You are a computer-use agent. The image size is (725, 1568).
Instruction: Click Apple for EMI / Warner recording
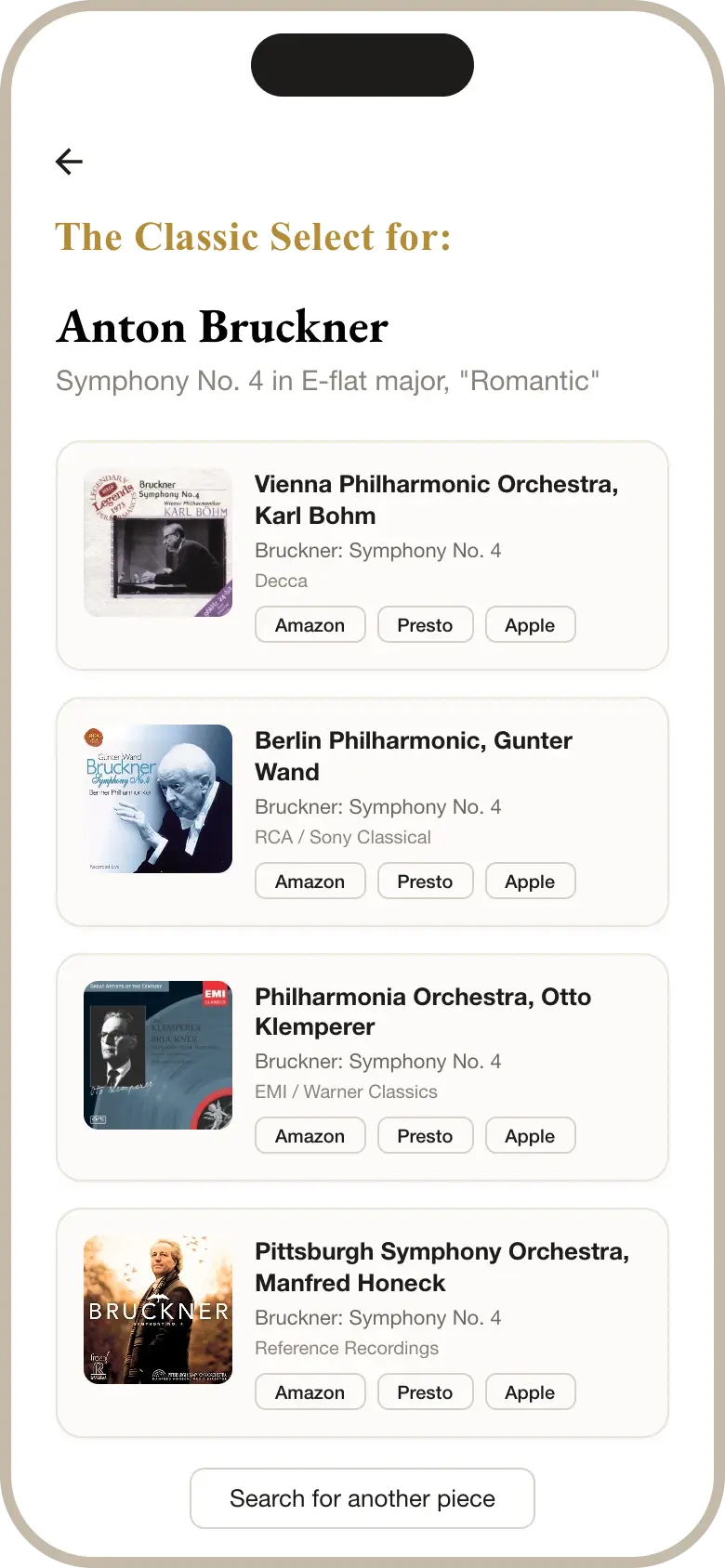coord(530,1136)
